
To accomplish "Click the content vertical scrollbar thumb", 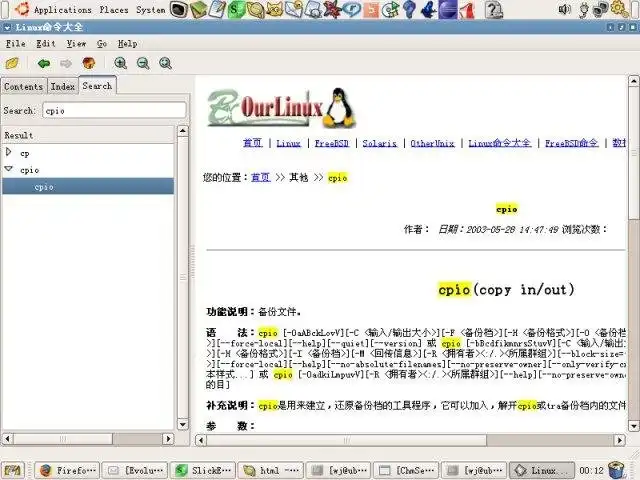I will (x=633, y=152).
